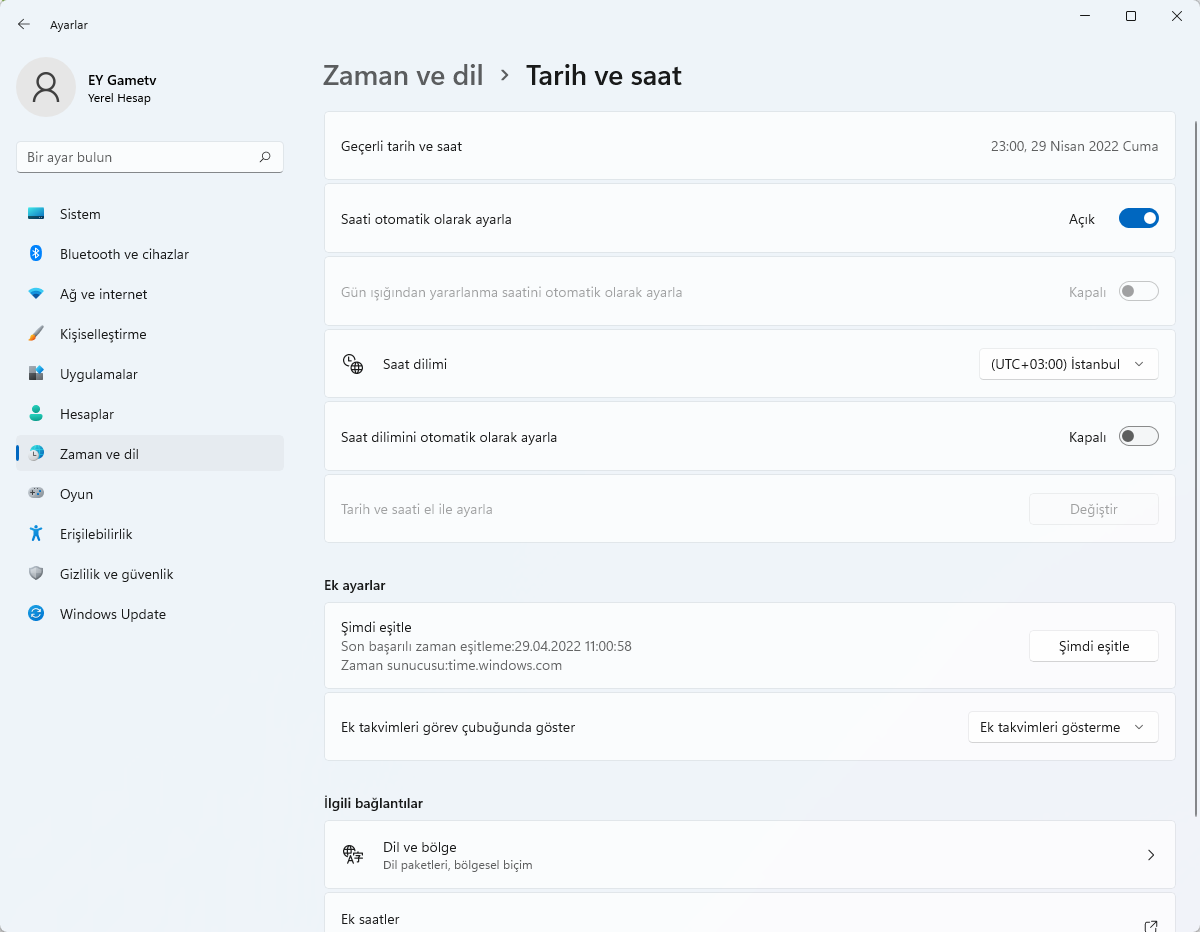Enable Saat dilimini otomatik olarak ayarla
Viewport: 1200px width, 932px height.
point(1138,437)
